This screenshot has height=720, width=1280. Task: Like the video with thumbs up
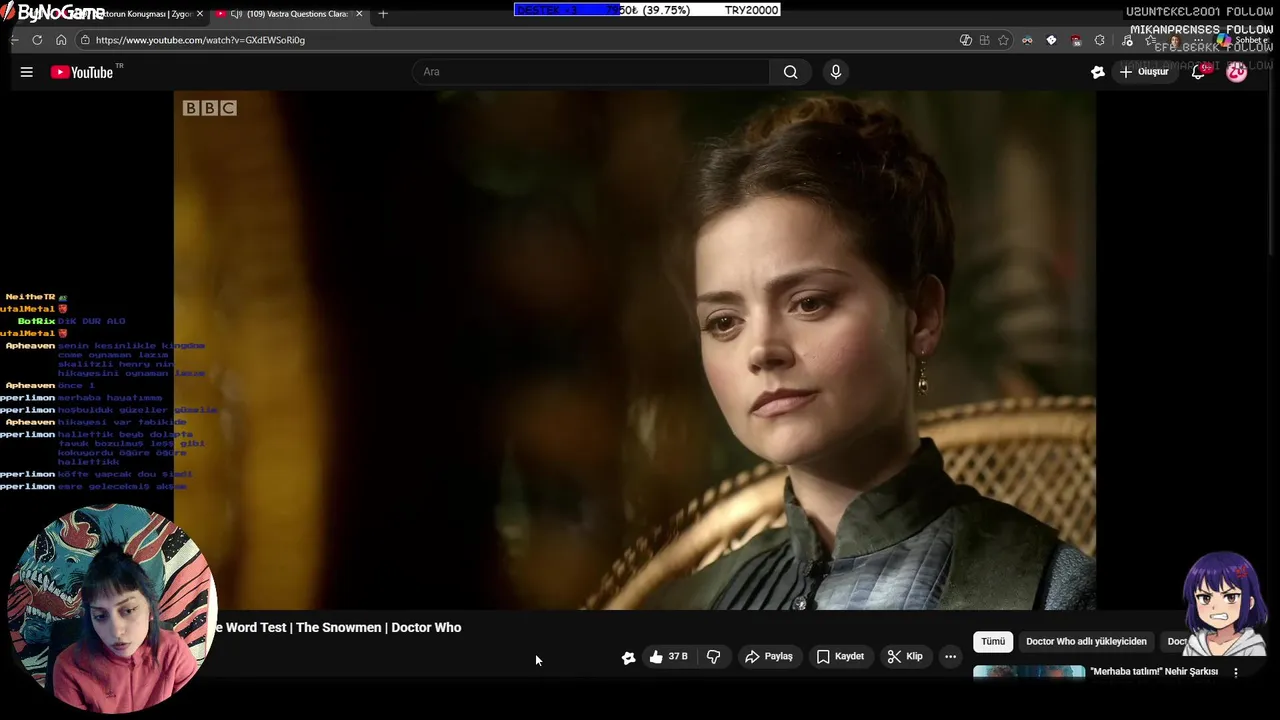pyautogui.click(x=667, y=657)
